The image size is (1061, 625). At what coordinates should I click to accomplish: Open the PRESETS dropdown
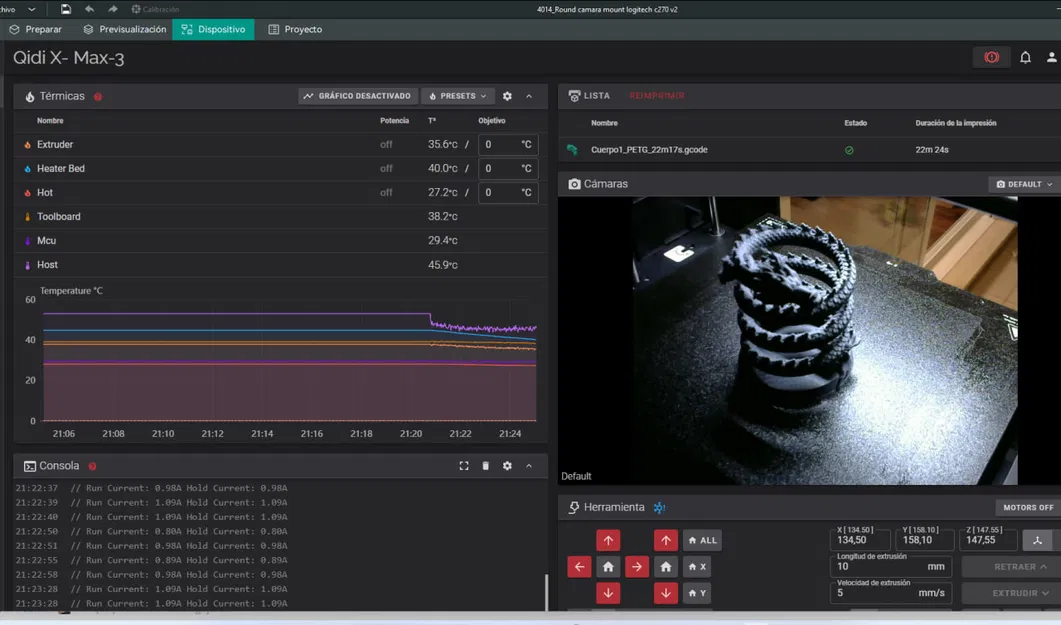pyautogui.click(x=457, y=96)
